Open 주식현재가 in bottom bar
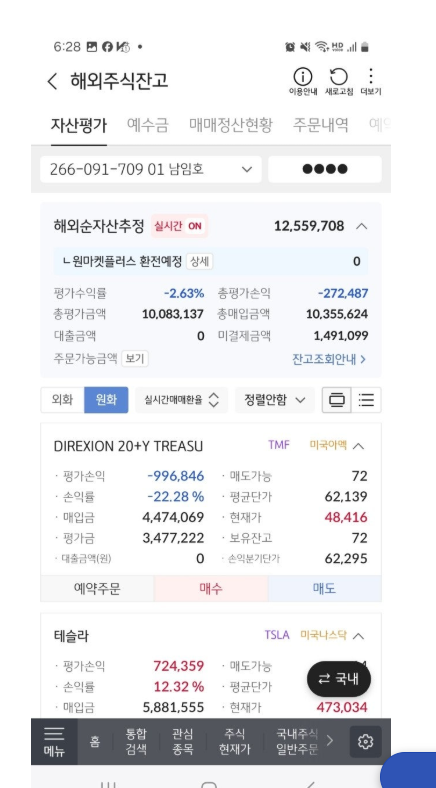Viewport: 436px width, 788px height. (x=235, y=741)
